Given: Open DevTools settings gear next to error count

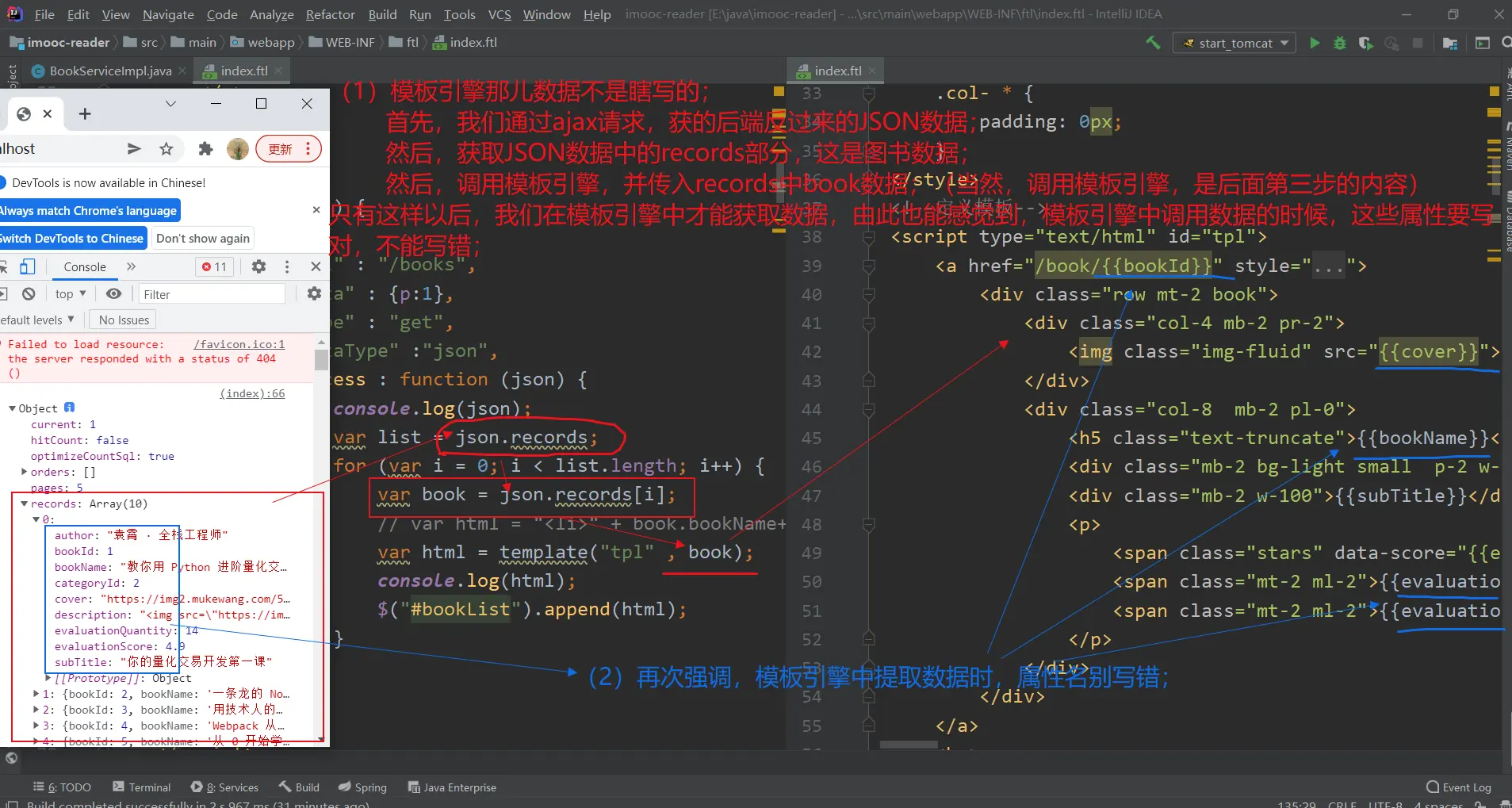Looking at the screenshot, I should coord(258,266).
